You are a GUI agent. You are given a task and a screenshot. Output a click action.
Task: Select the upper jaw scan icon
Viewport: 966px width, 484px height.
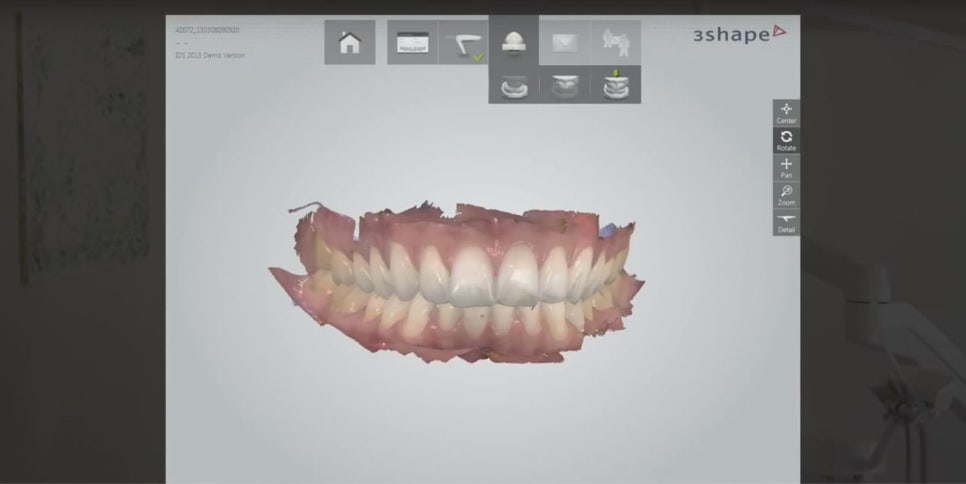564,86
